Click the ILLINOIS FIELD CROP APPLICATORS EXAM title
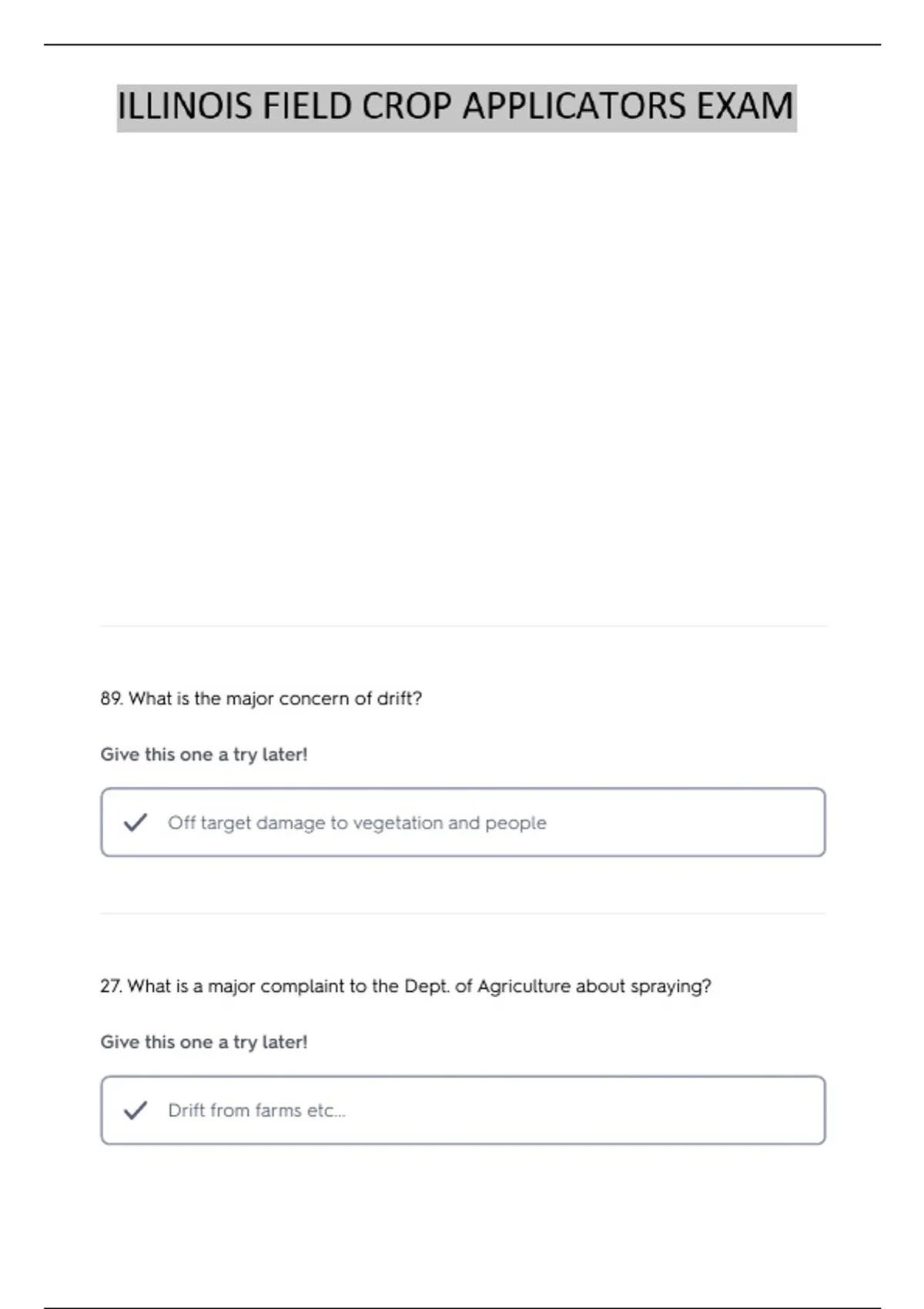 pyautogui.click(x=456, y=106)
